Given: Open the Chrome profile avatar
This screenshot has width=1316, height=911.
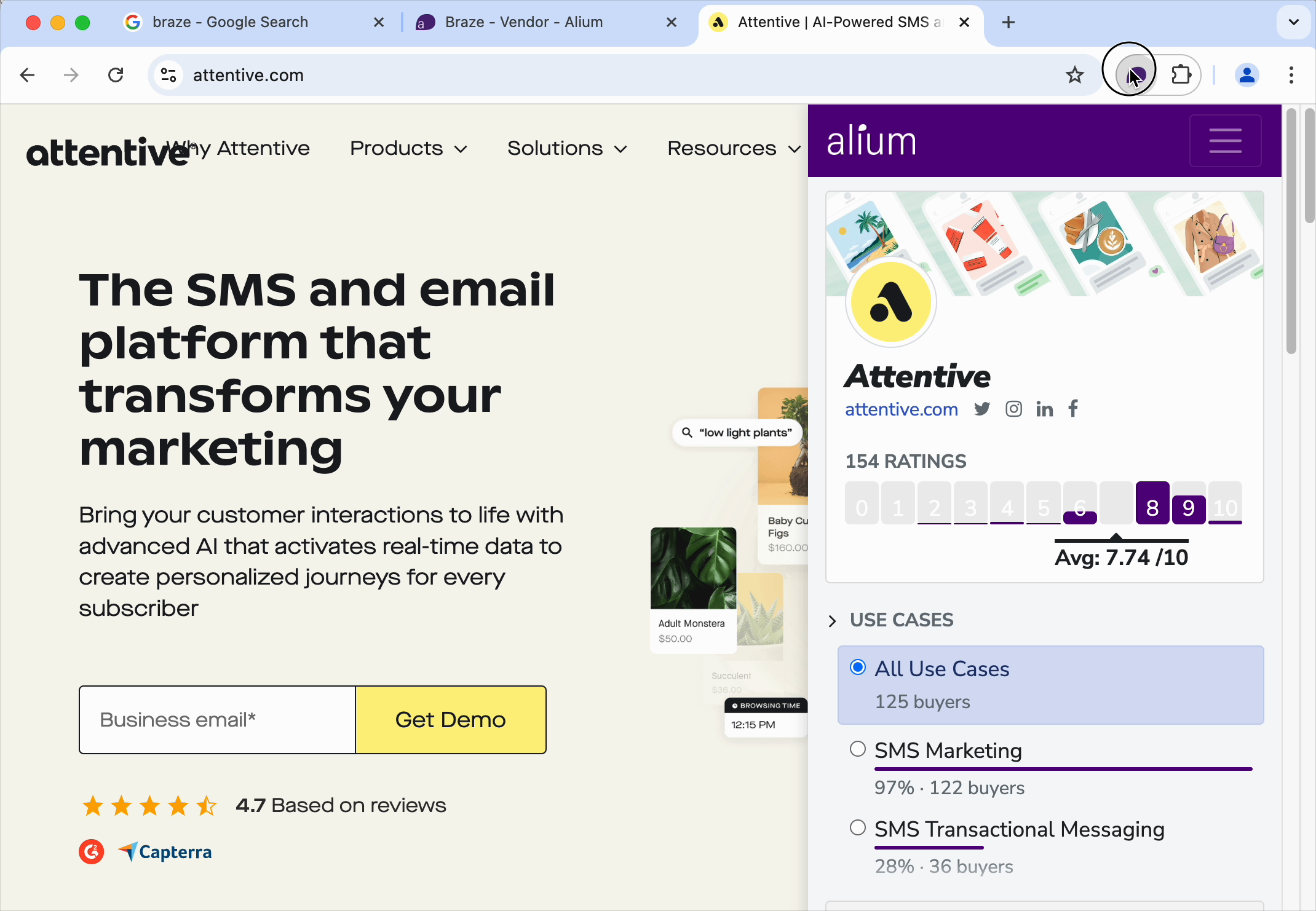Looking at the screenshot, I should 1247,75.
